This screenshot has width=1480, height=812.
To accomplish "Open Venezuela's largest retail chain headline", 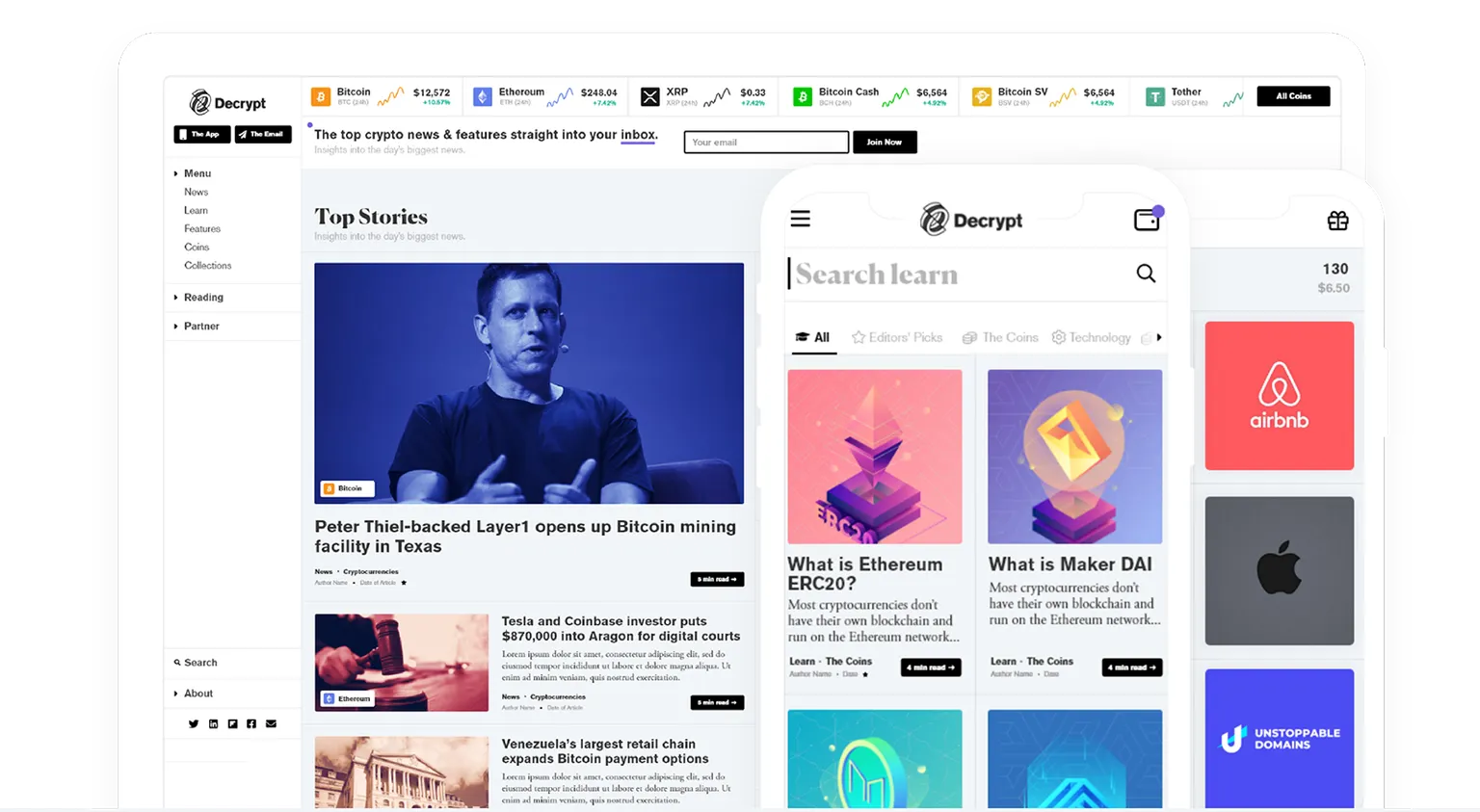I will point(605,751).
